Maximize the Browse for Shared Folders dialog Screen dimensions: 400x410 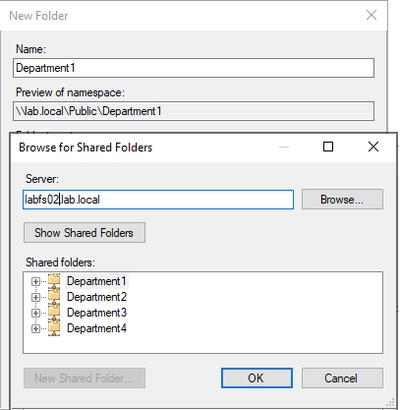(x=328, y=147)
